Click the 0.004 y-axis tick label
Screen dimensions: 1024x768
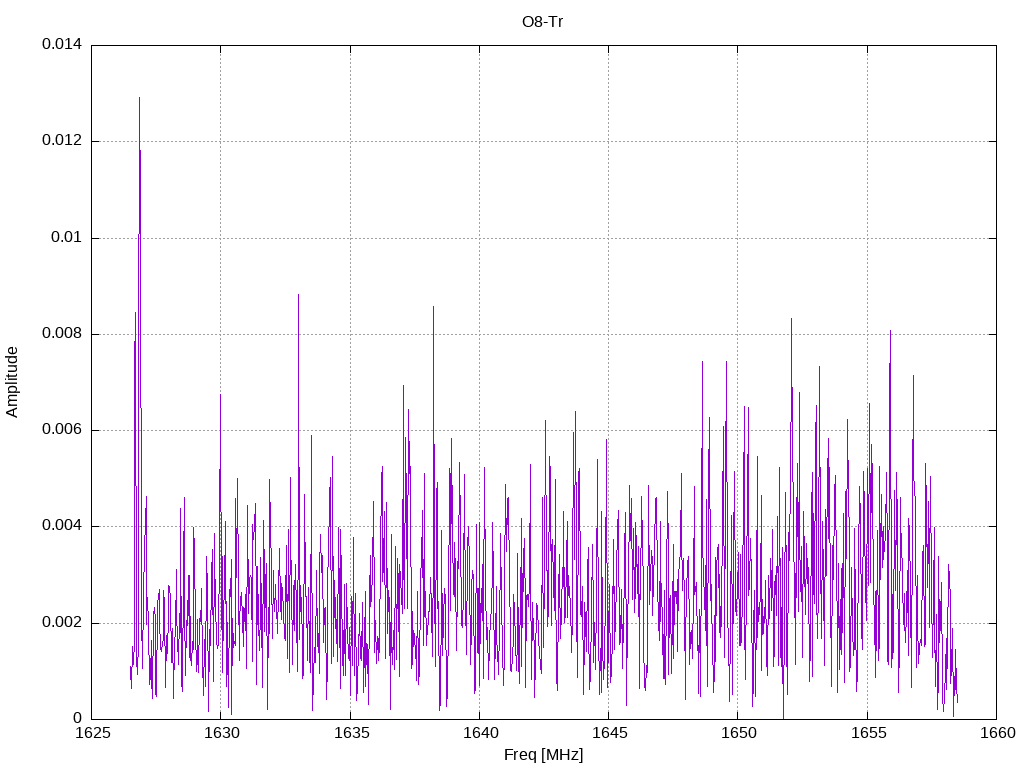click(x=61, y=526)
